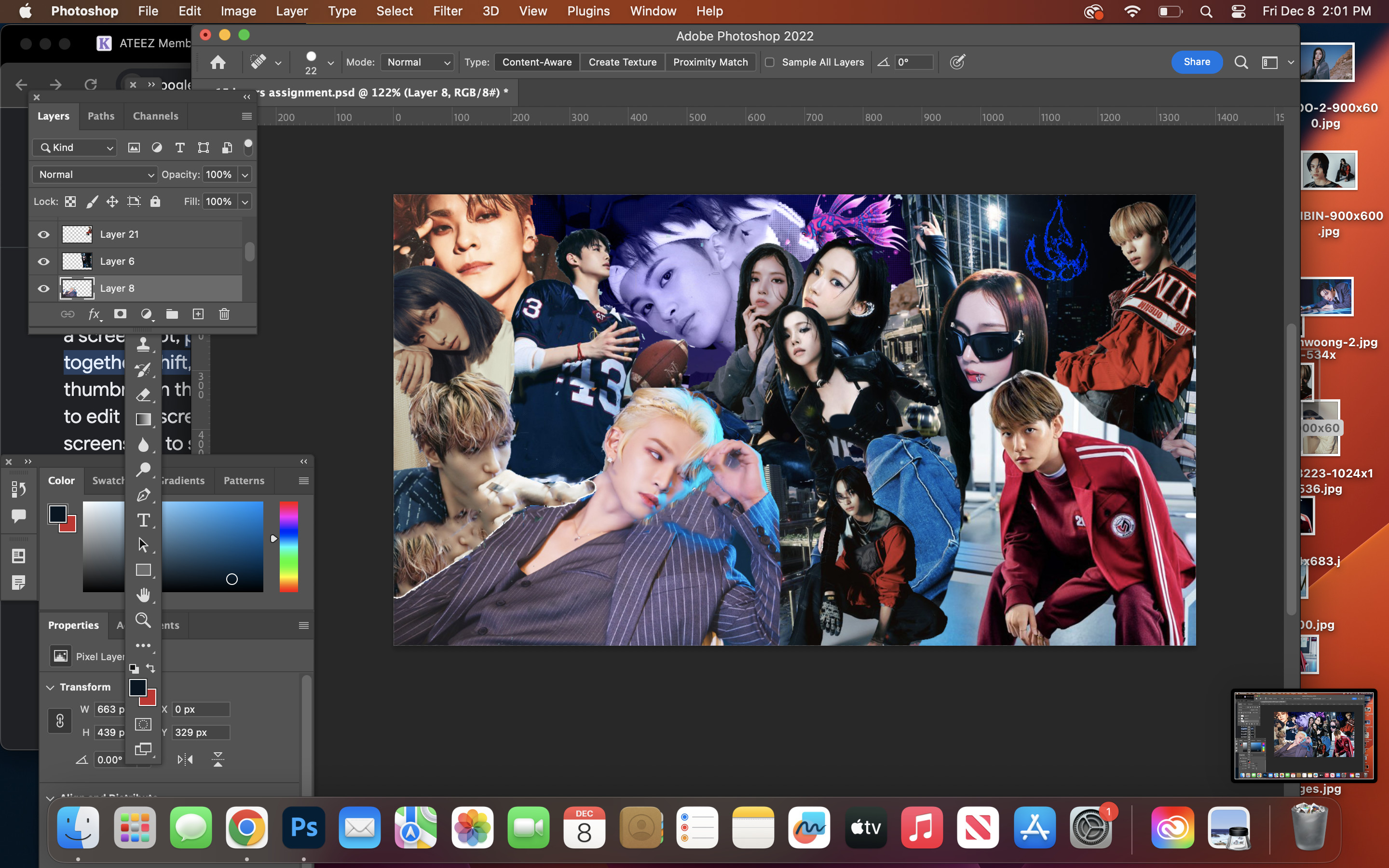Select the Zoom tool
This screenshot has width=1389, height=868.
[143, 620]
